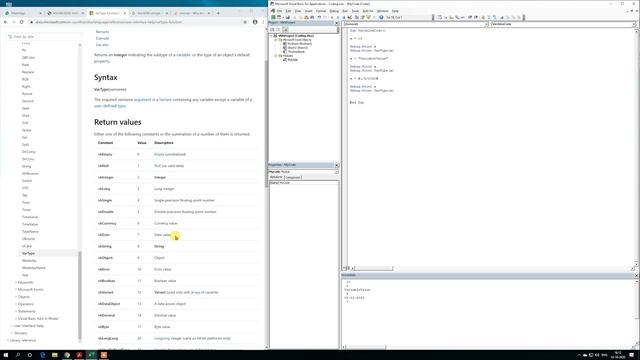Close the Project Explorer panel
640x360 pixels.
(337, 23)
